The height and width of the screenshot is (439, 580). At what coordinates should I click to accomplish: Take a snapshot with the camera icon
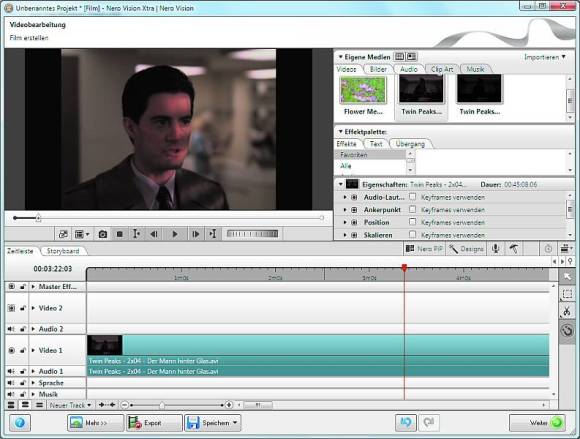pos(102,234)
